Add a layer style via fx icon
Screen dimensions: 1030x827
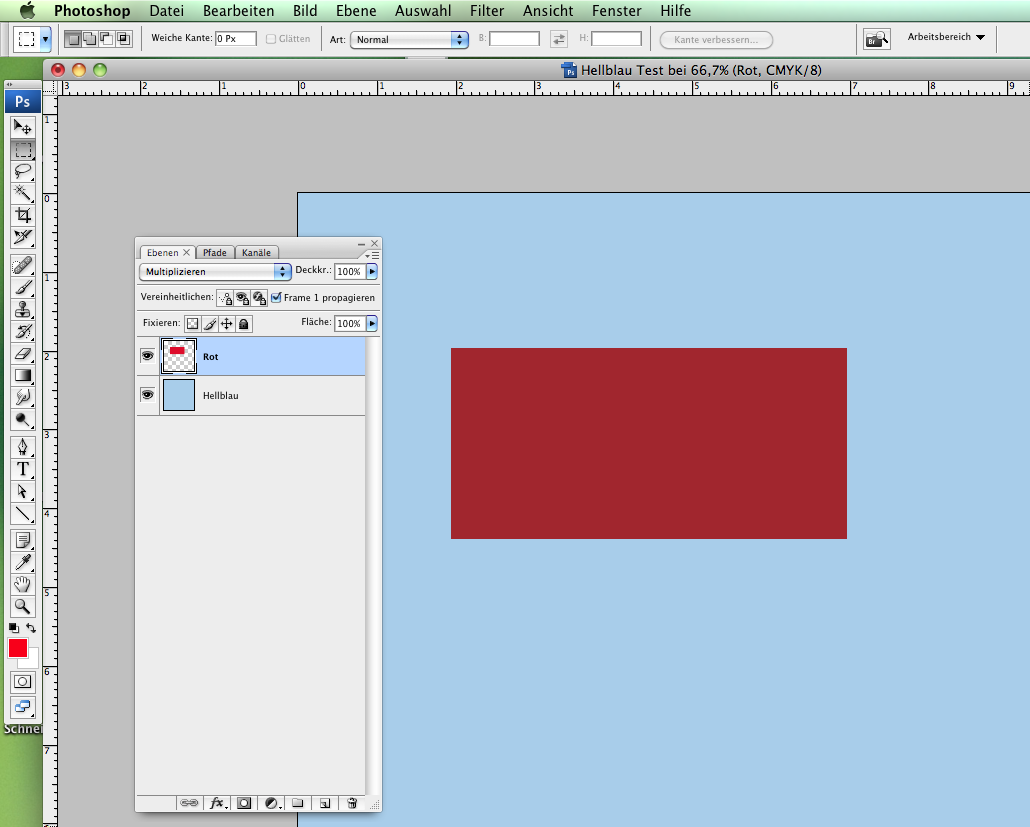217,803
